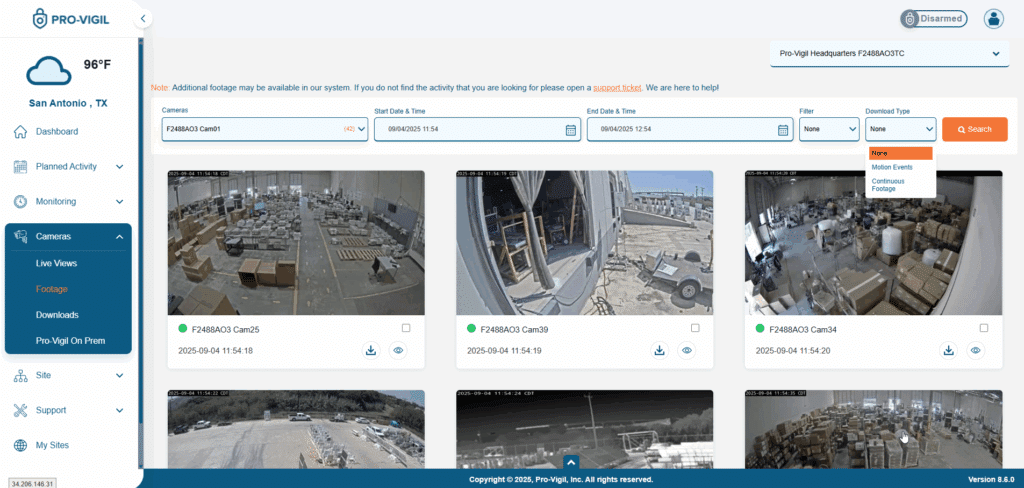
Task: Click the eye view icon for Cam39
Action: coord(687,350)
